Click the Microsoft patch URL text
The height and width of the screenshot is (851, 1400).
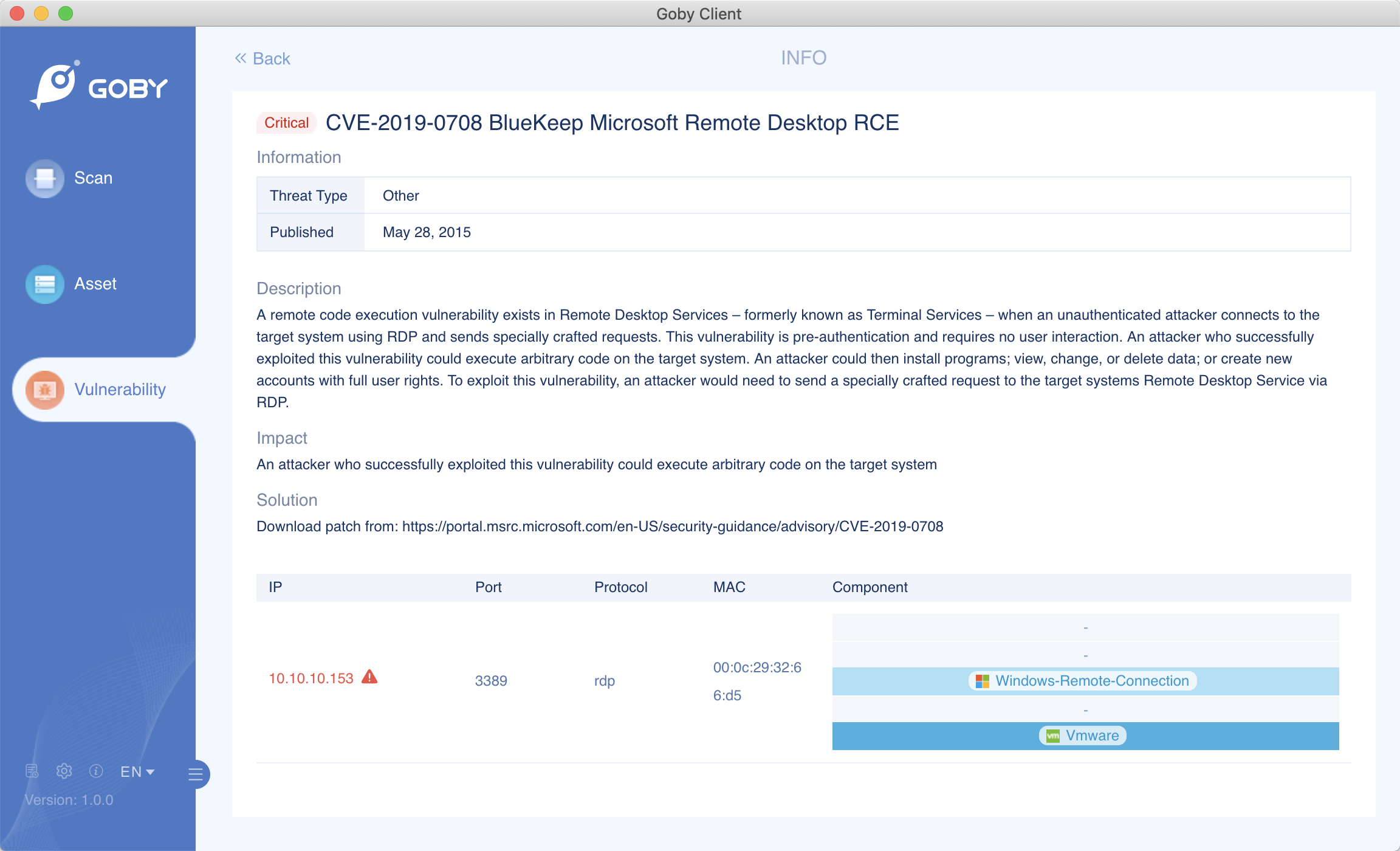point(672,526)
